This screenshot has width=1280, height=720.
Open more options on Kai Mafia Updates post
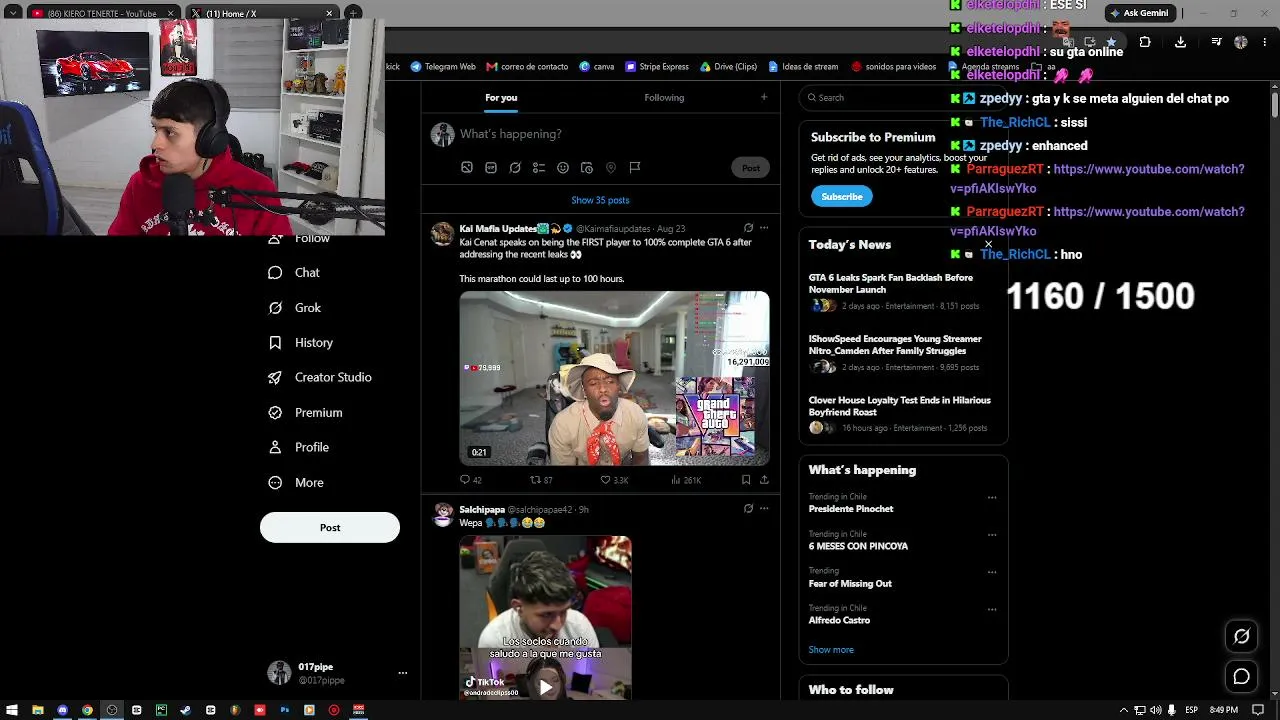(764, 228)
